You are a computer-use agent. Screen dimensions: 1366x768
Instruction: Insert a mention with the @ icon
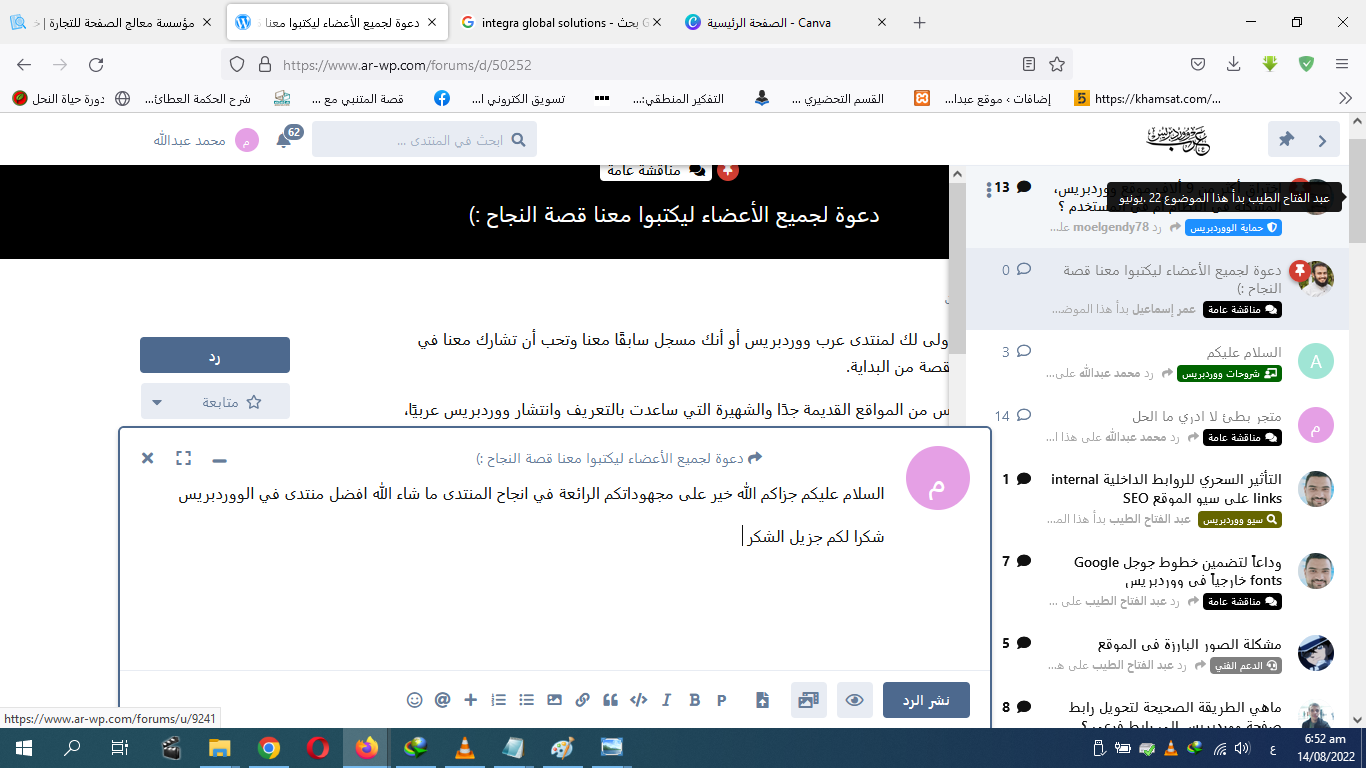coord(443,700)
